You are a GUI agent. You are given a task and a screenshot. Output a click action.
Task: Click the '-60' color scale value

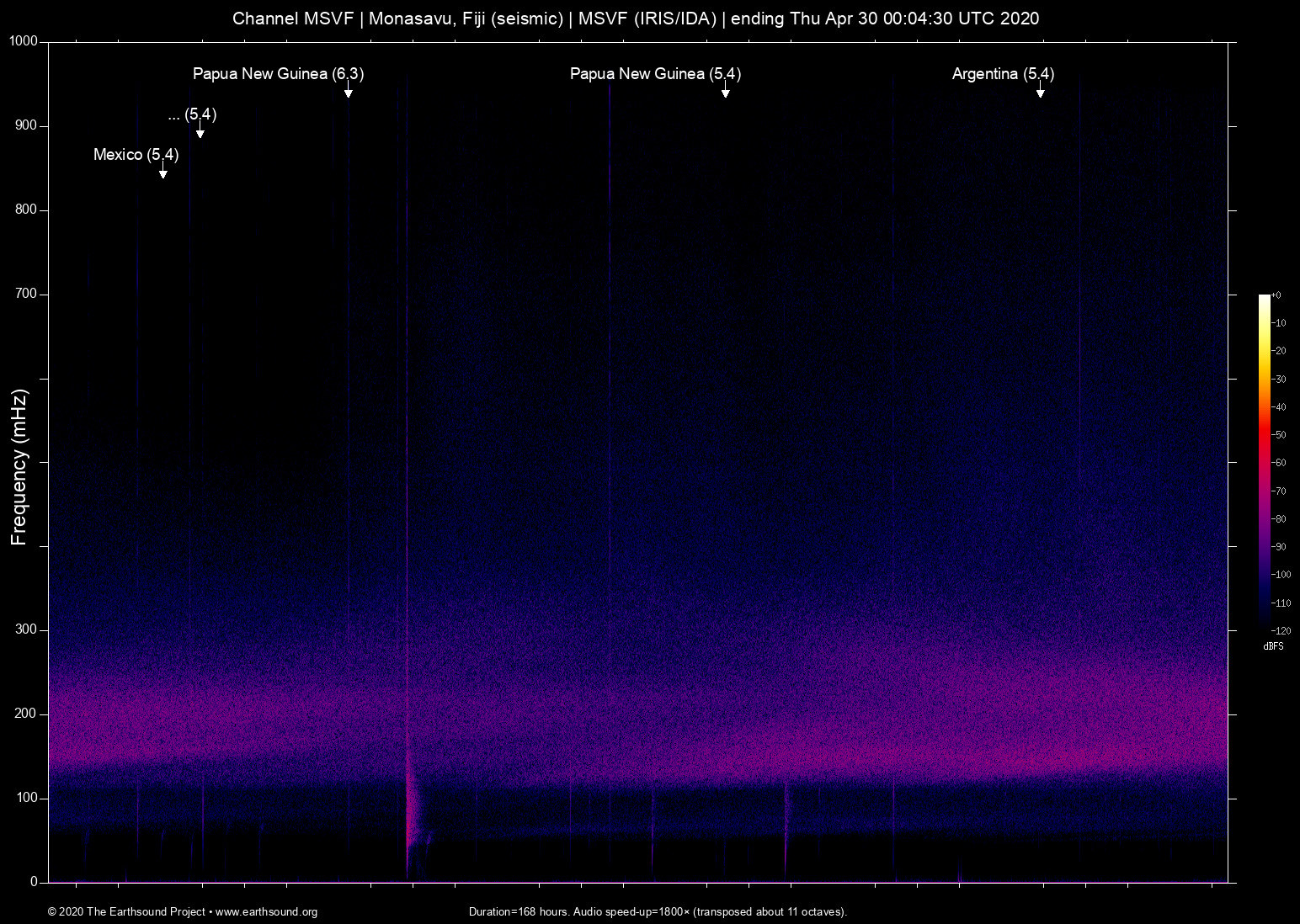[1278, 463]
